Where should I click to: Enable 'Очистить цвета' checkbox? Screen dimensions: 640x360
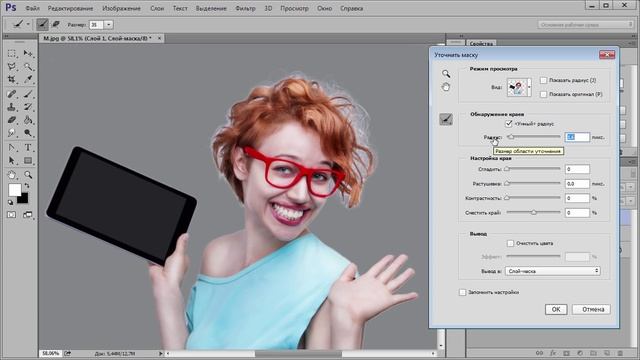(510, 243)
